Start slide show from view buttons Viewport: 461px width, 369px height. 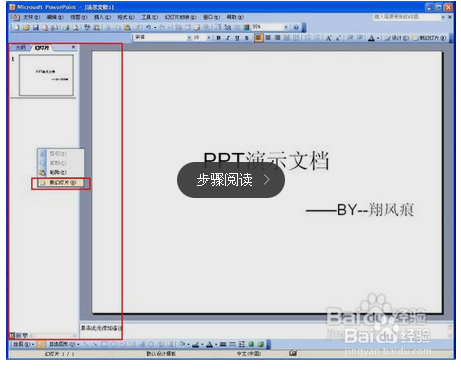(x=25, y=335)
